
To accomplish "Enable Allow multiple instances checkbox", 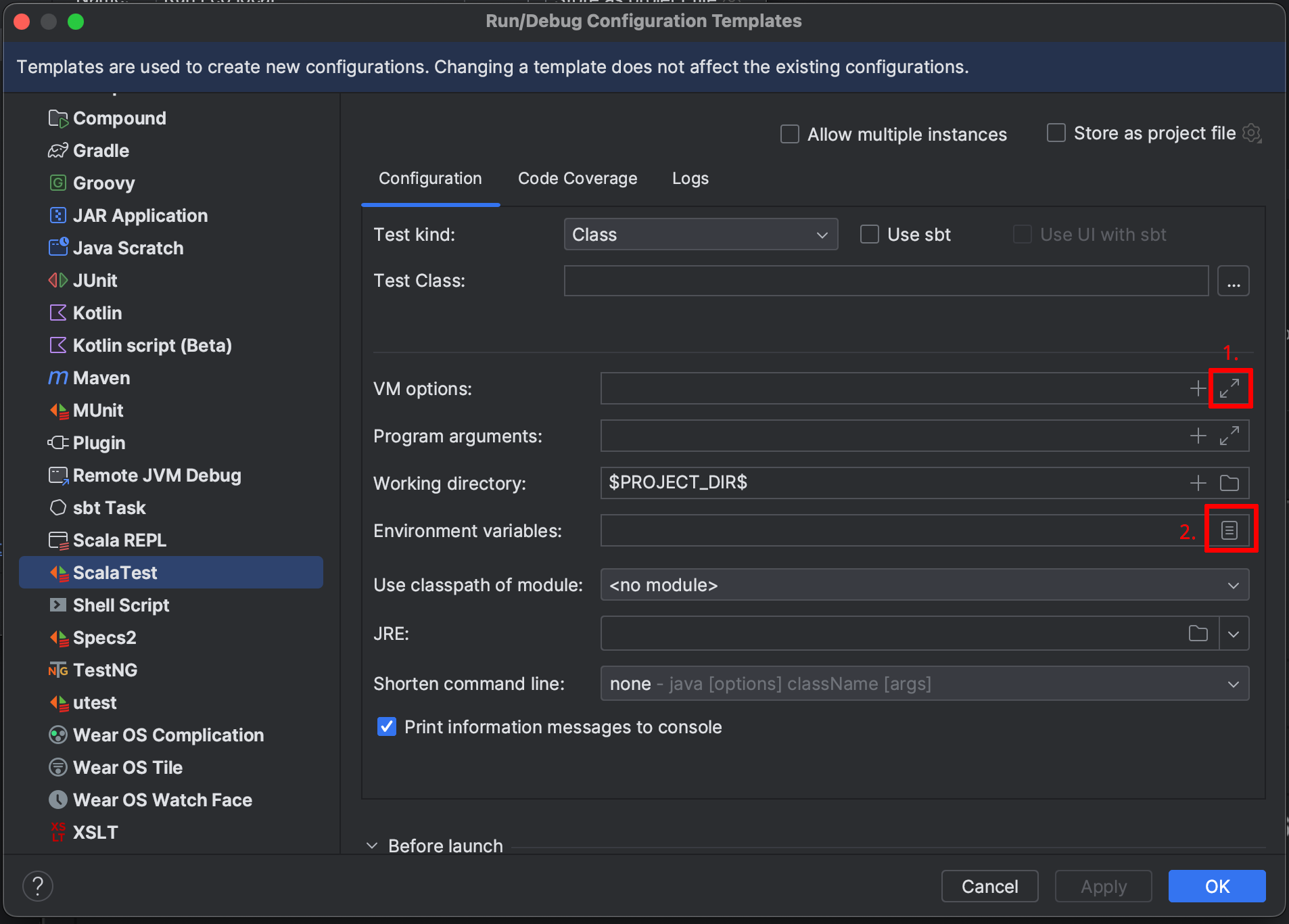I will [790, 134].
